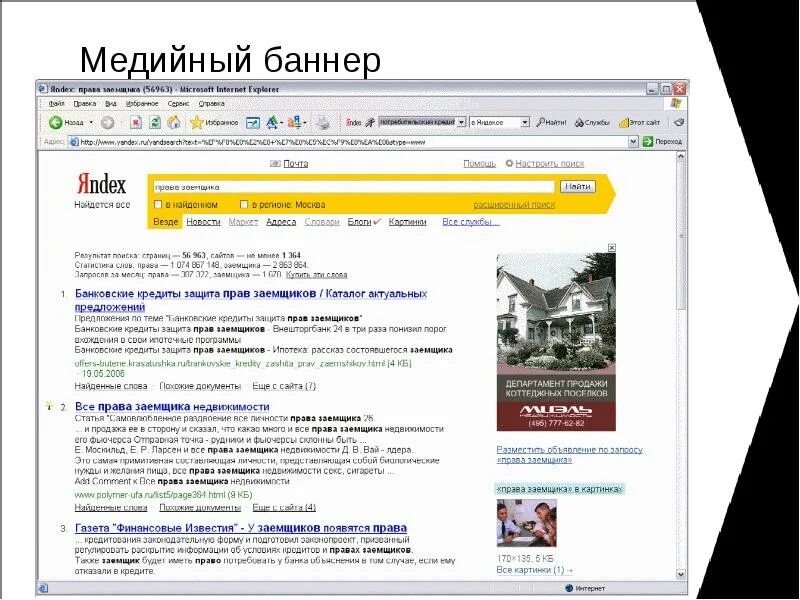The height and width of the screenshot is (600, 800).
Task: Open the 170×135 picture result thumbnail
Action: [x=527, y=523]
